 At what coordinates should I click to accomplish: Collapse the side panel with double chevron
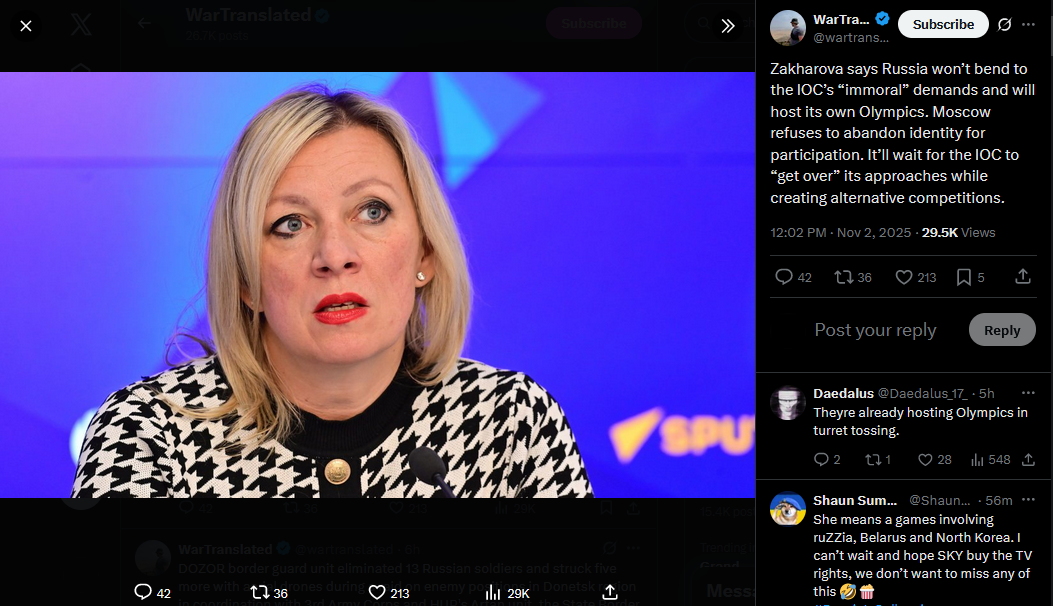[x=728, y=26]
